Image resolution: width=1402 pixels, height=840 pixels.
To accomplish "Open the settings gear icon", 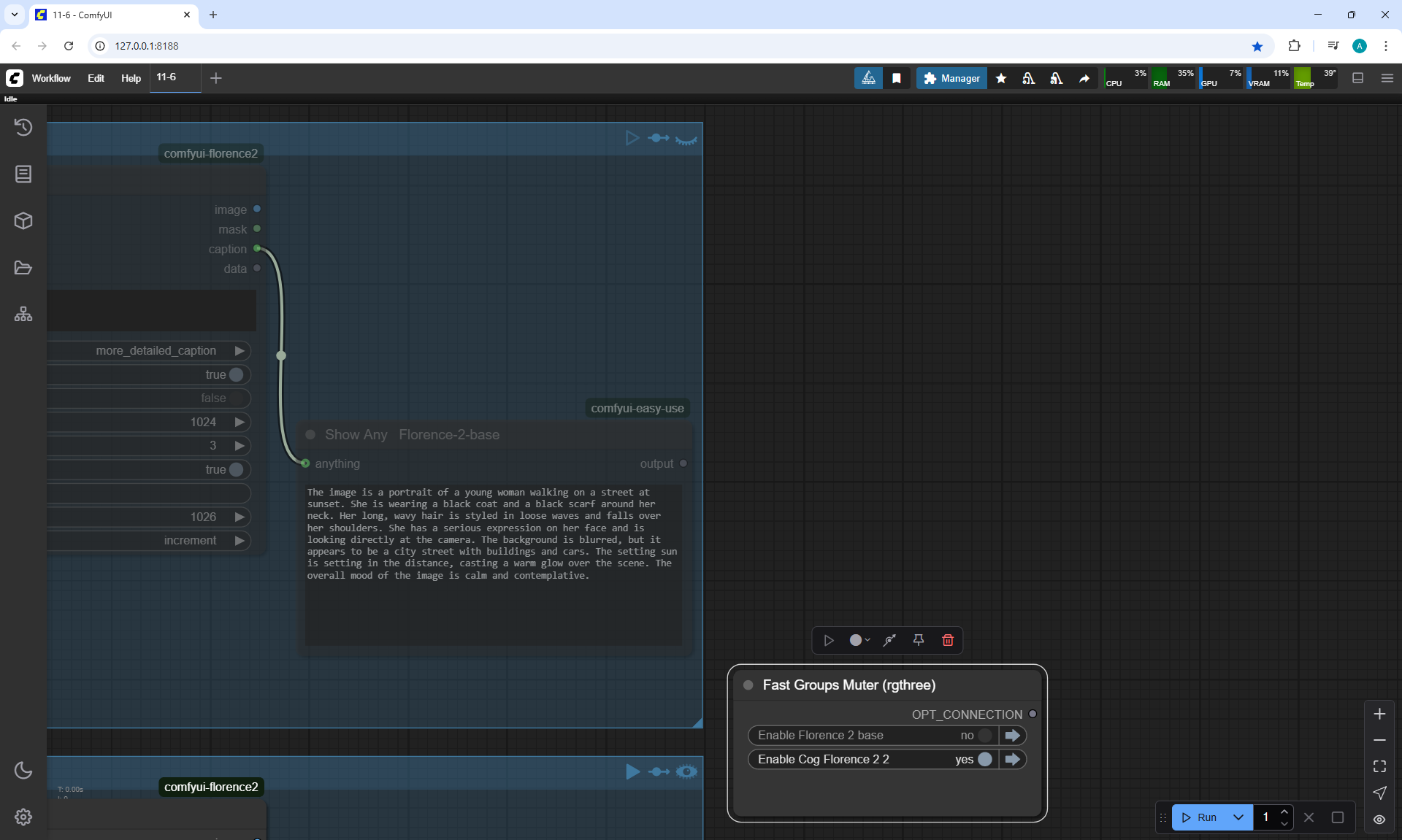I will 23,817.
